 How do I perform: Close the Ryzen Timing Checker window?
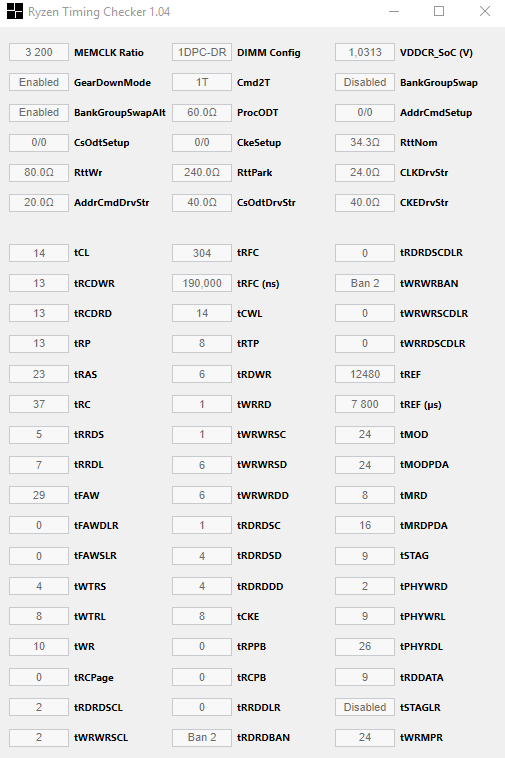pos(485,12)
